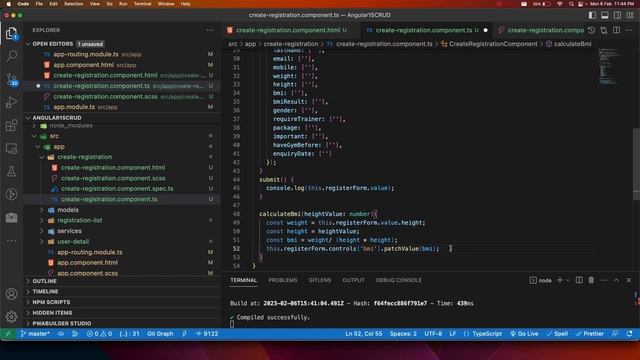Open the Debug Console tab
This screenshot has height=360, width=640.
tap(398, 280)
